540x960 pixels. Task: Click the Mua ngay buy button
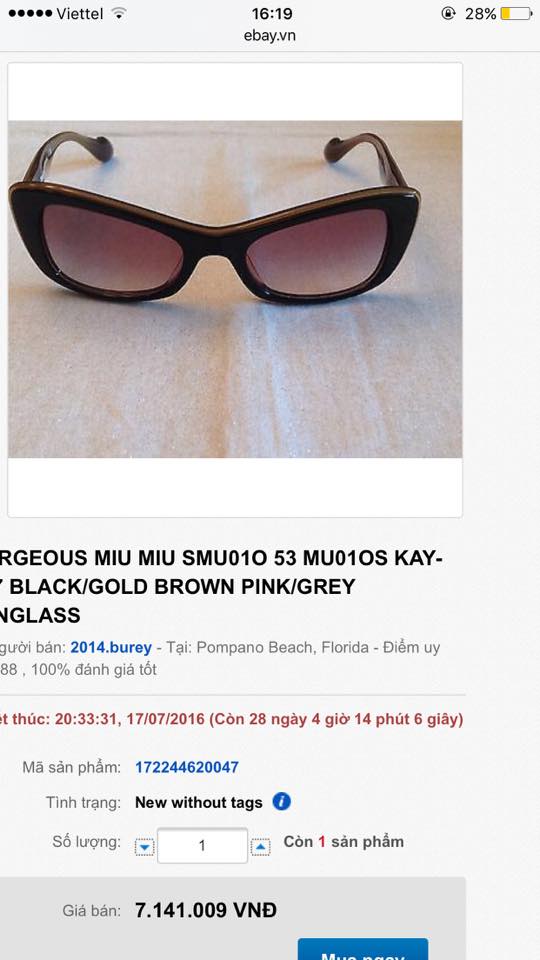(363, 949)
